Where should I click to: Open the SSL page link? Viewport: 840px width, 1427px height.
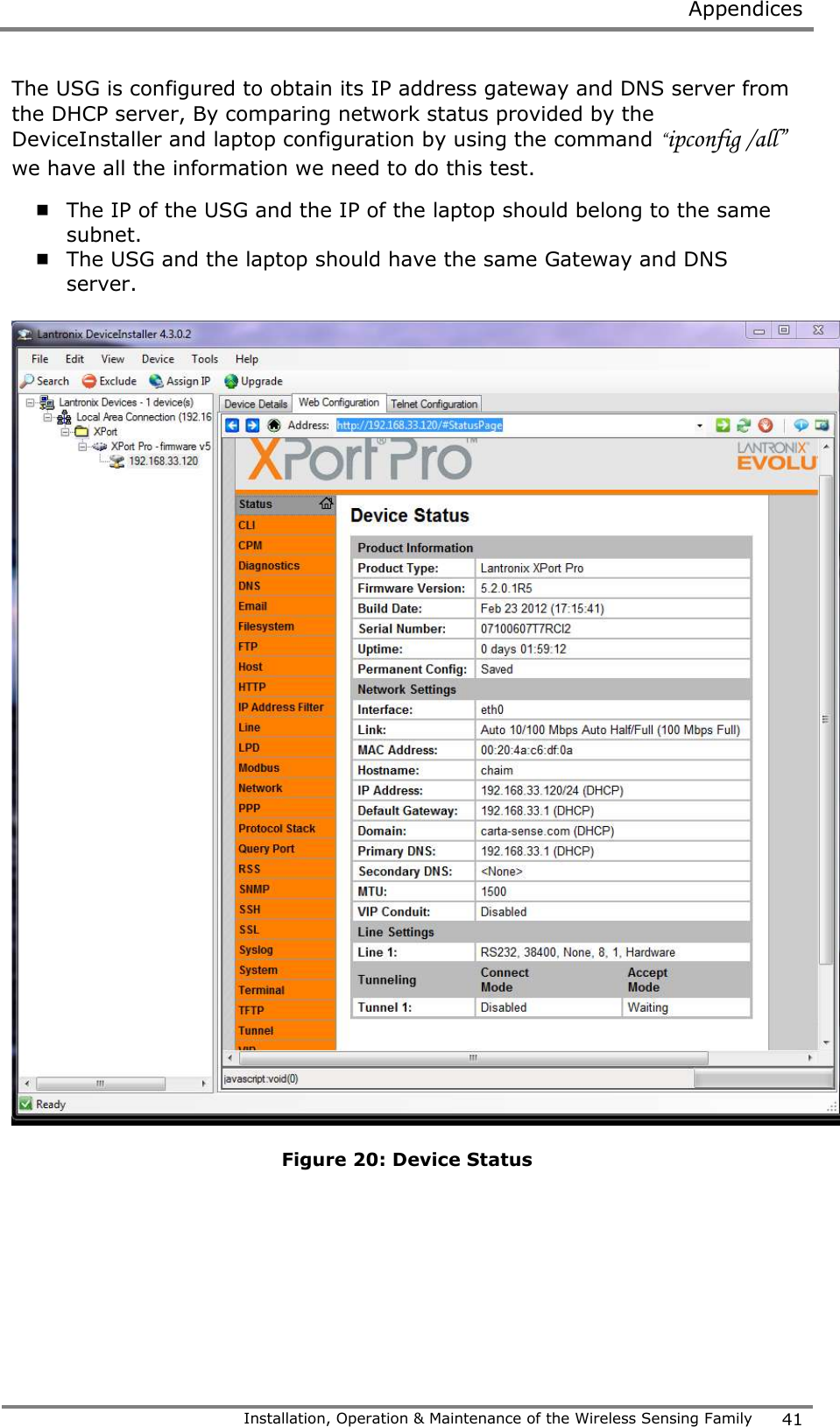250,929
